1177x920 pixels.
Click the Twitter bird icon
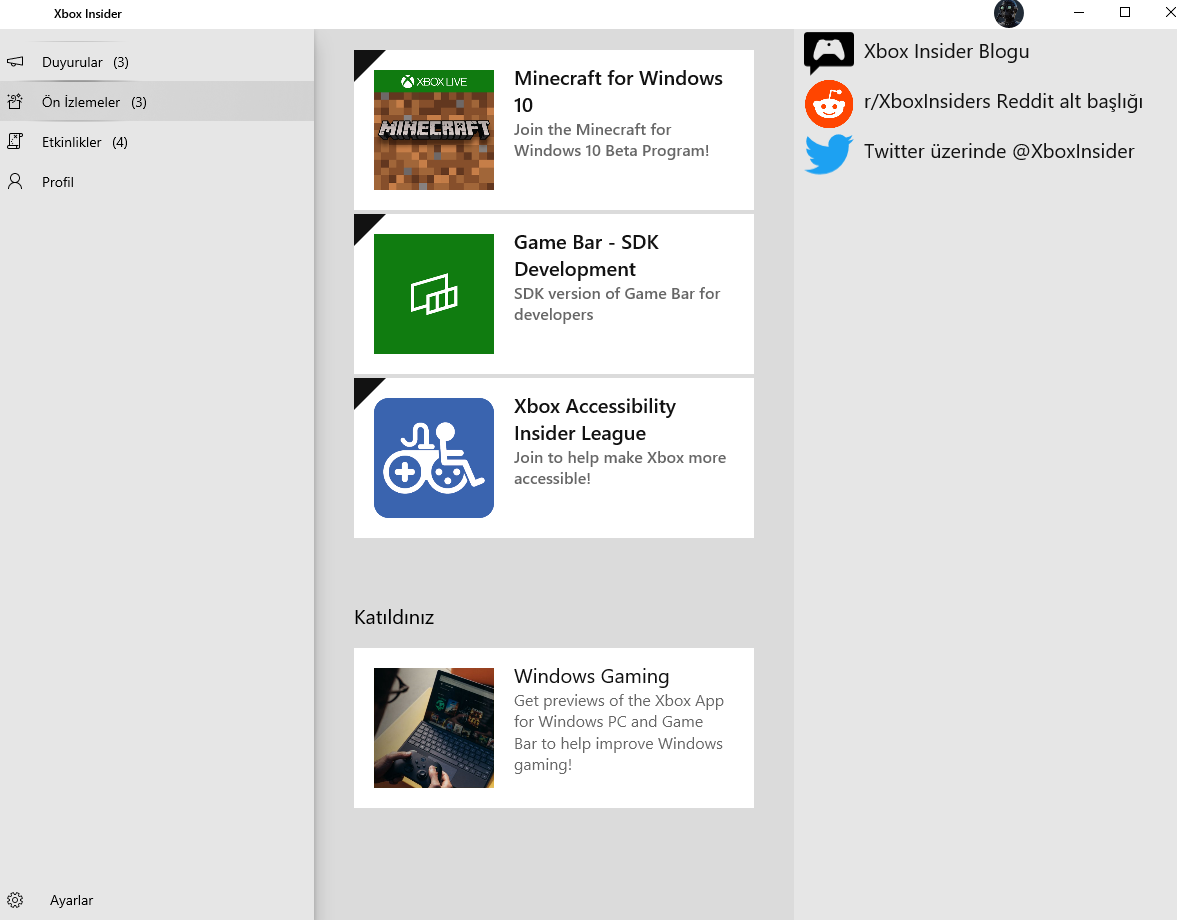point(829,154)
